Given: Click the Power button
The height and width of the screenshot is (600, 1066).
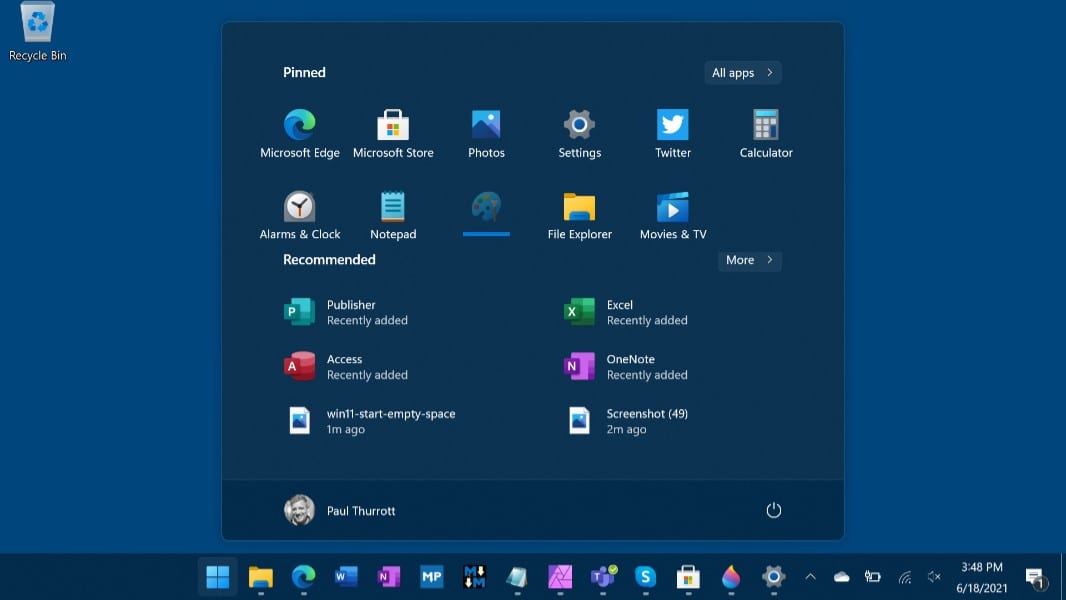Looking at the screenshot, I should point(774,510).
